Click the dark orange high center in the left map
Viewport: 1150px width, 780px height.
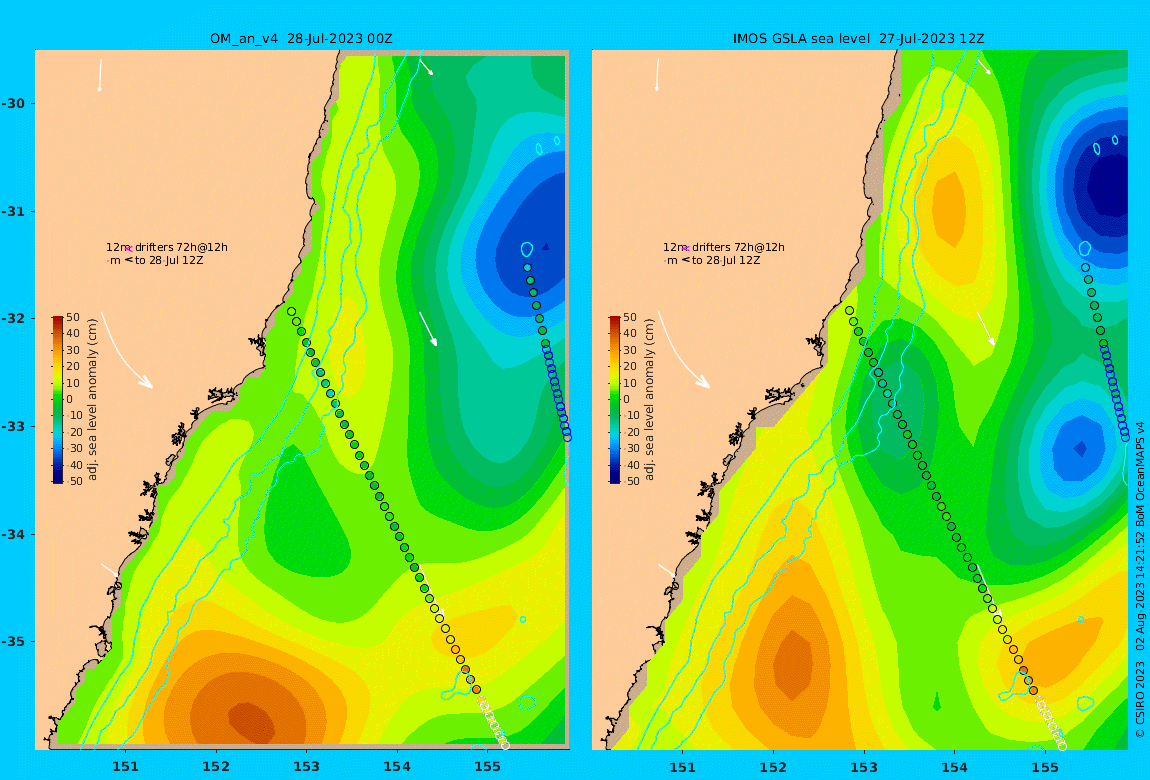tap(251, 722)
